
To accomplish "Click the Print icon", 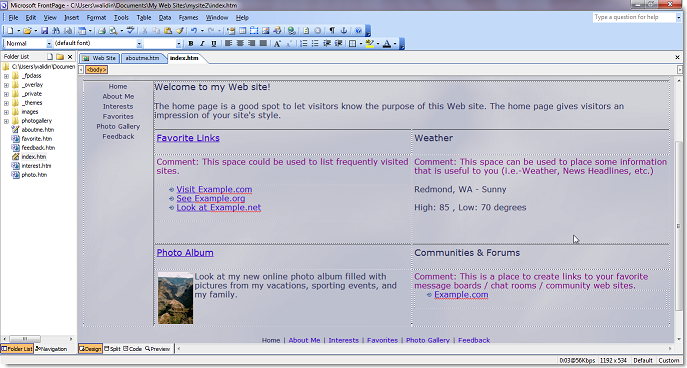I will [x=102, y=31].
